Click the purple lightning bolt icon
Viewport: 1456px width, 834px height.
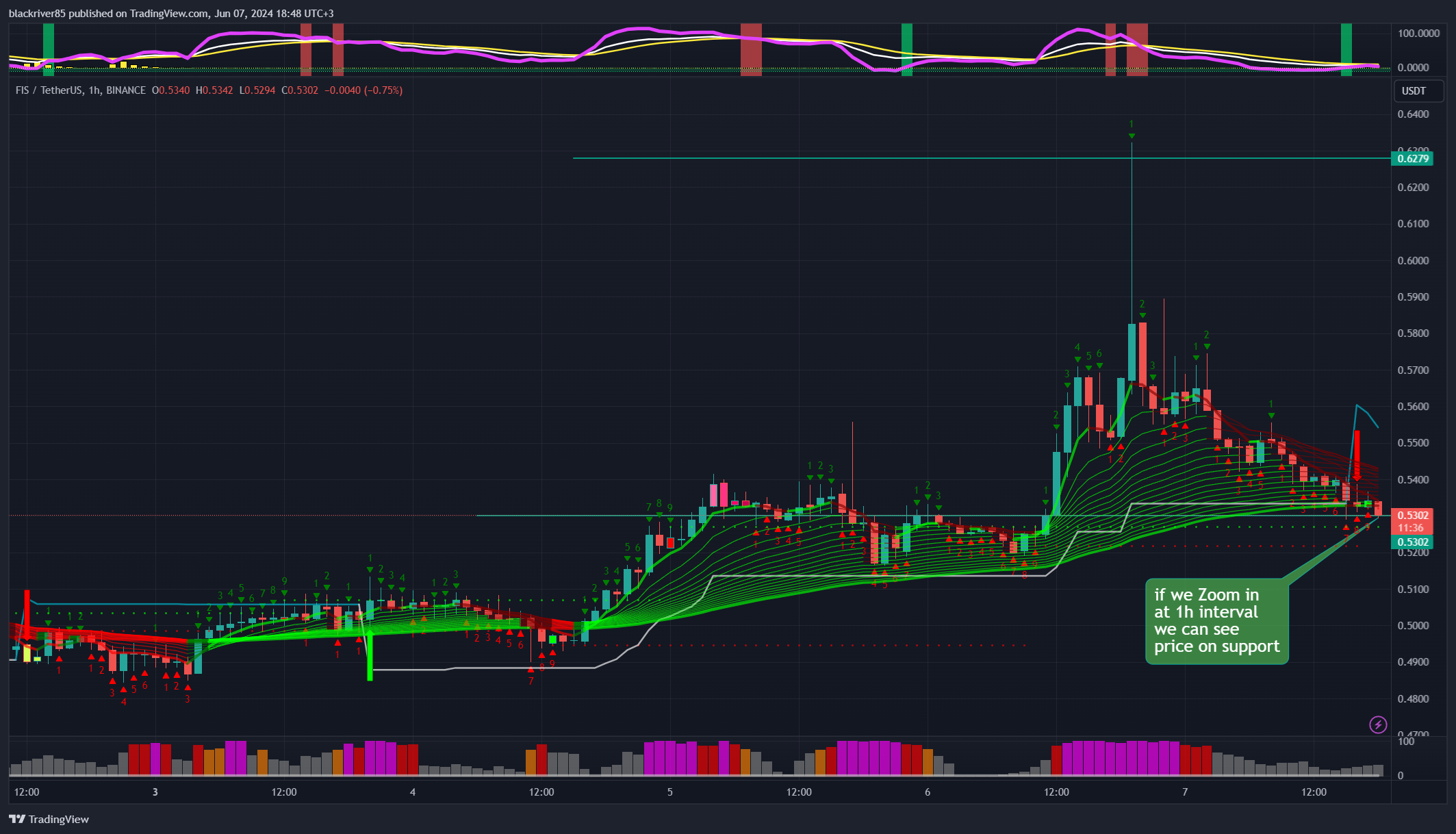(x=1378, y=724)
